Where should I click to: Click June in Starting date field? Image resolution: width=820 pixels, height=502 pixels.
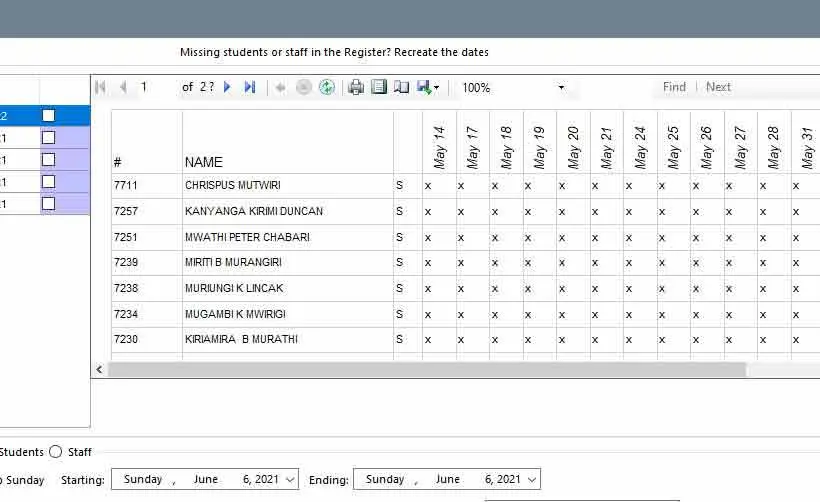coord(206,480)
